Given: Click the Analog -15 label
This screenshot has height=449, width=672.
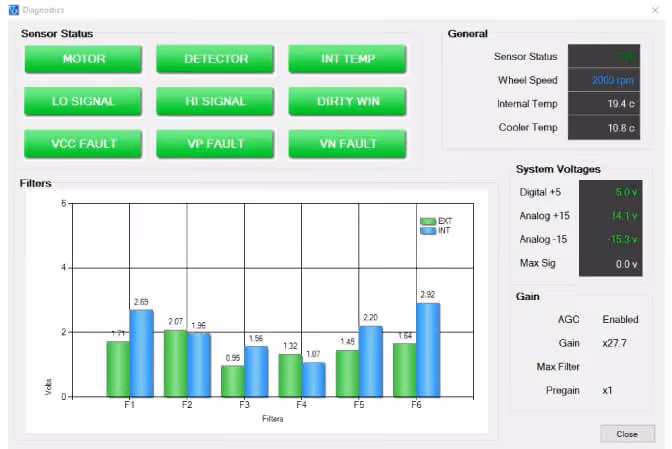Looking at the screenshot, I should pyautogui.click(x=543, y=239).
